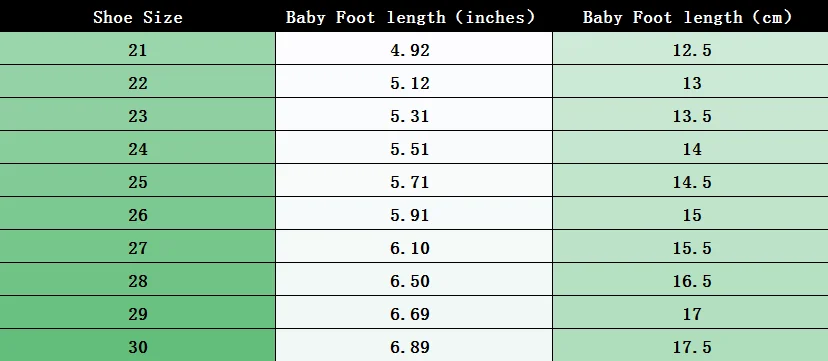Click shoe size 21 cell
The width and height of the screenshot is (828, 361).
click(x=137, y=49)
